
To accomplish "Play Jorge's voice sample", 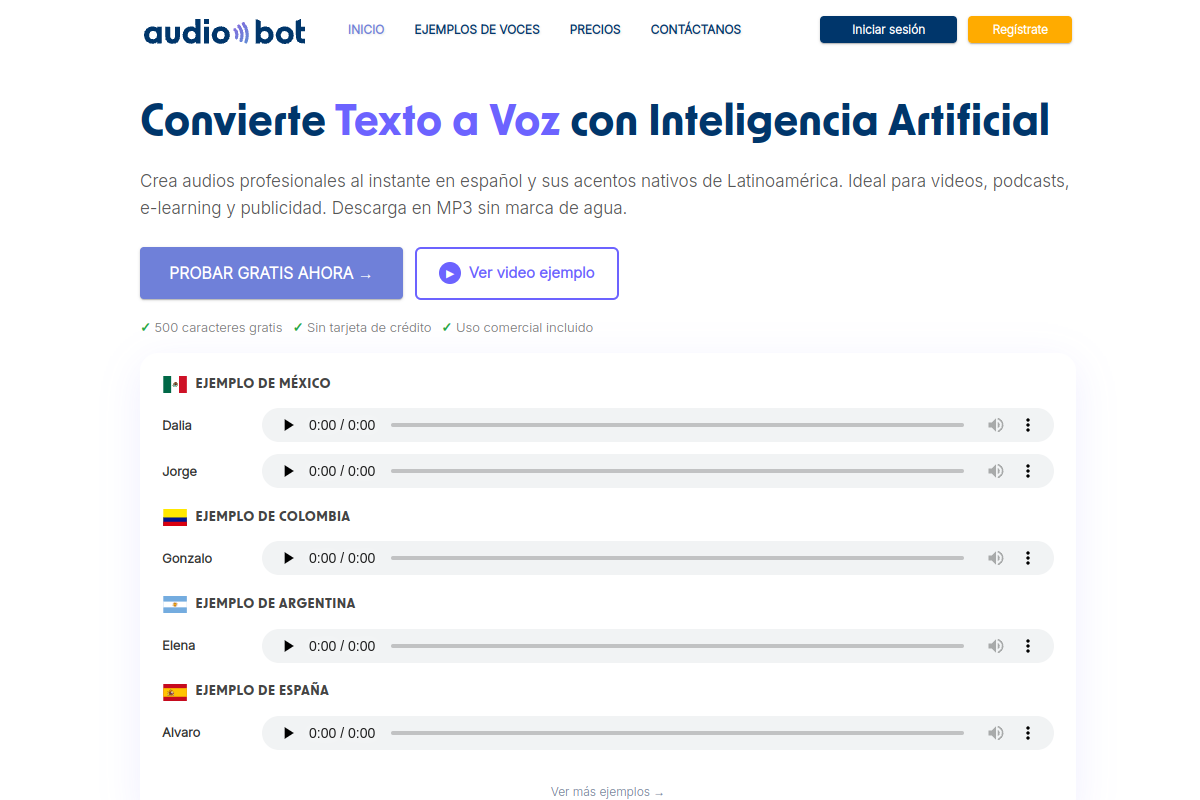I will click(x=289, y=471).
